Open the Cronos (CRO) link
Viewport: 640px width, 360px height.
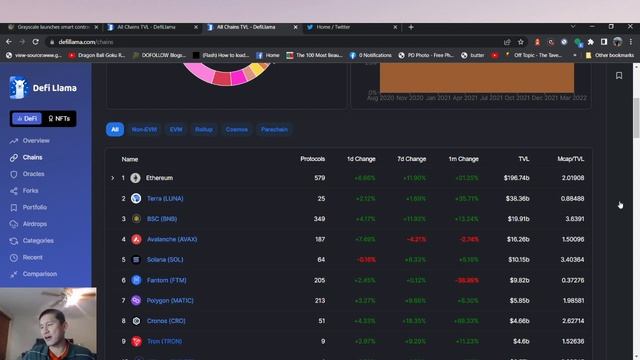pyautogui.click(x=166, y=321)
